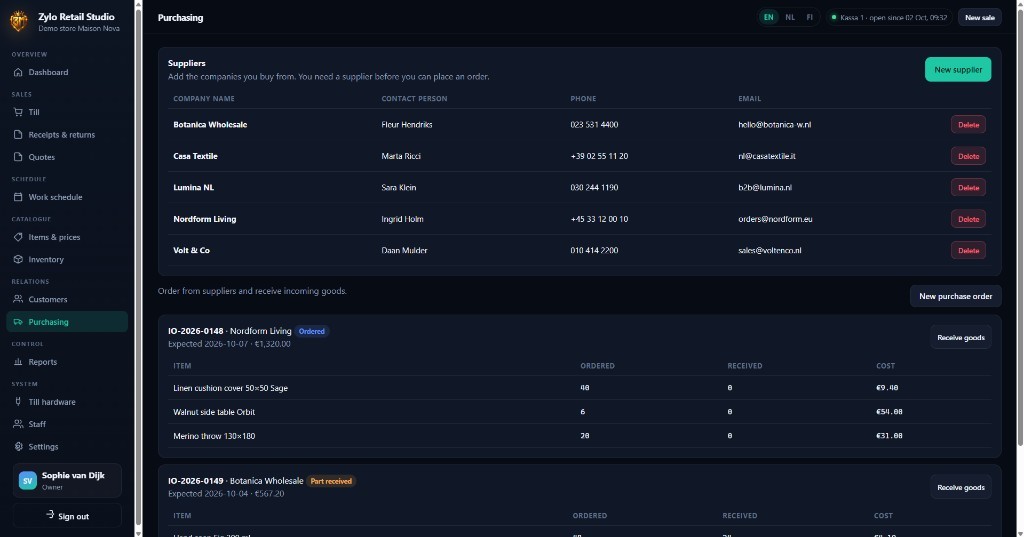The image size is (1024, 537).
Task: Click the Purchasing truck icon
Action: [18, 321]
